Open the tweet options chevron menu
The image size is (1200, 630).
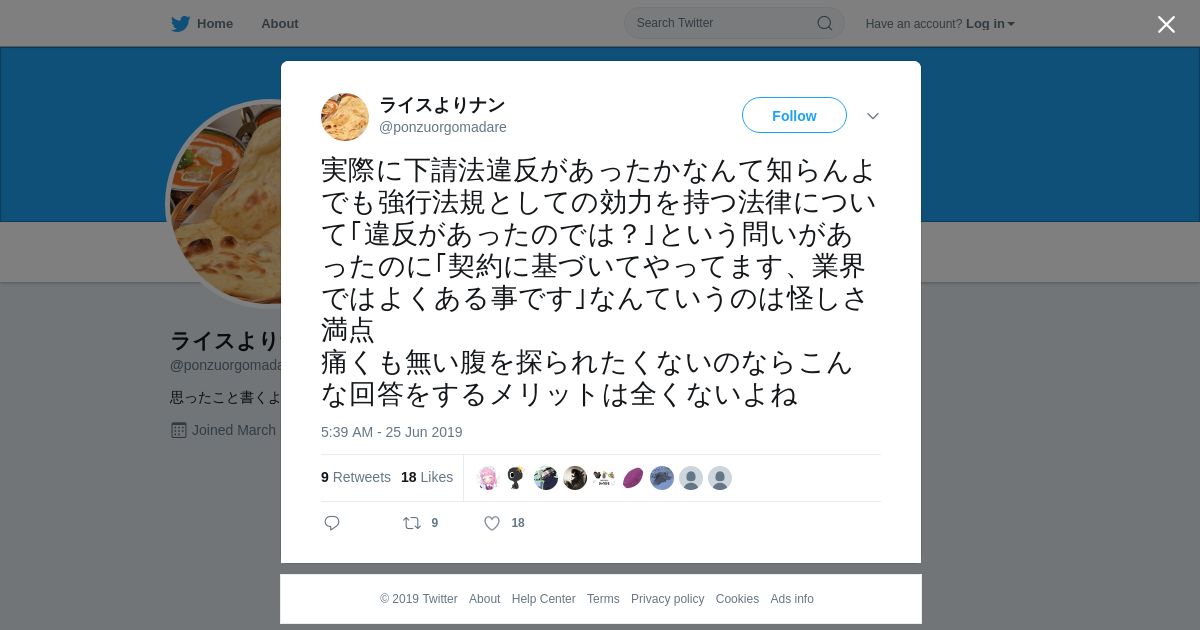click(873, 116)
